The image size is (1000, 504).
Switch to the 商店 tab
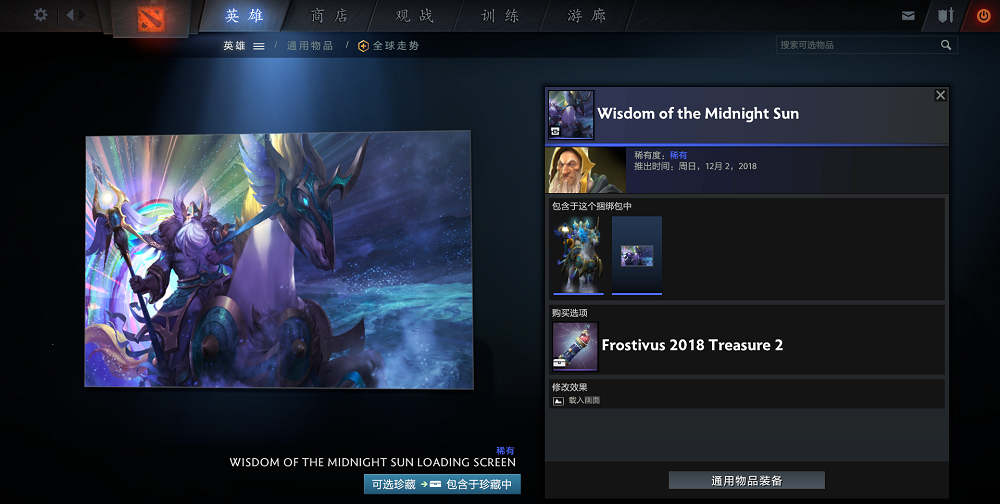pos(329,16)
